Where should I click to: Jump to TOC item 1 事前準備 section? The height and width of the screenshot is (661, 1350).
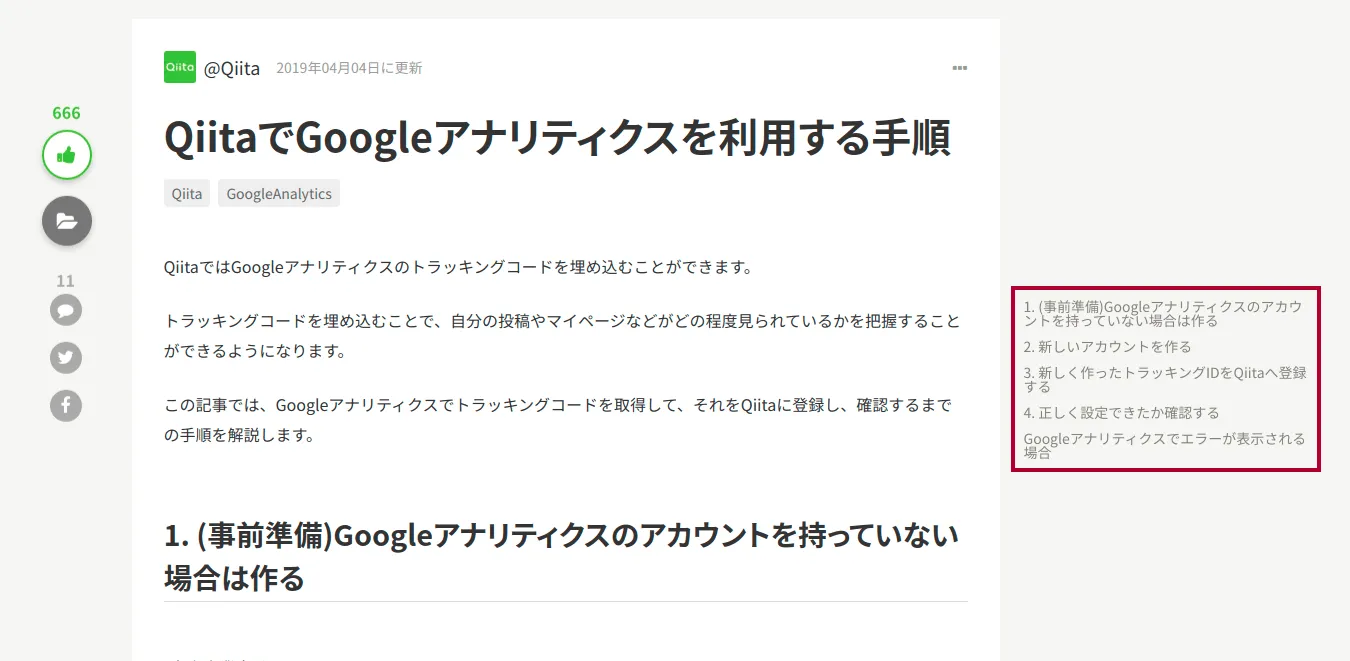tap(1164, 314)
